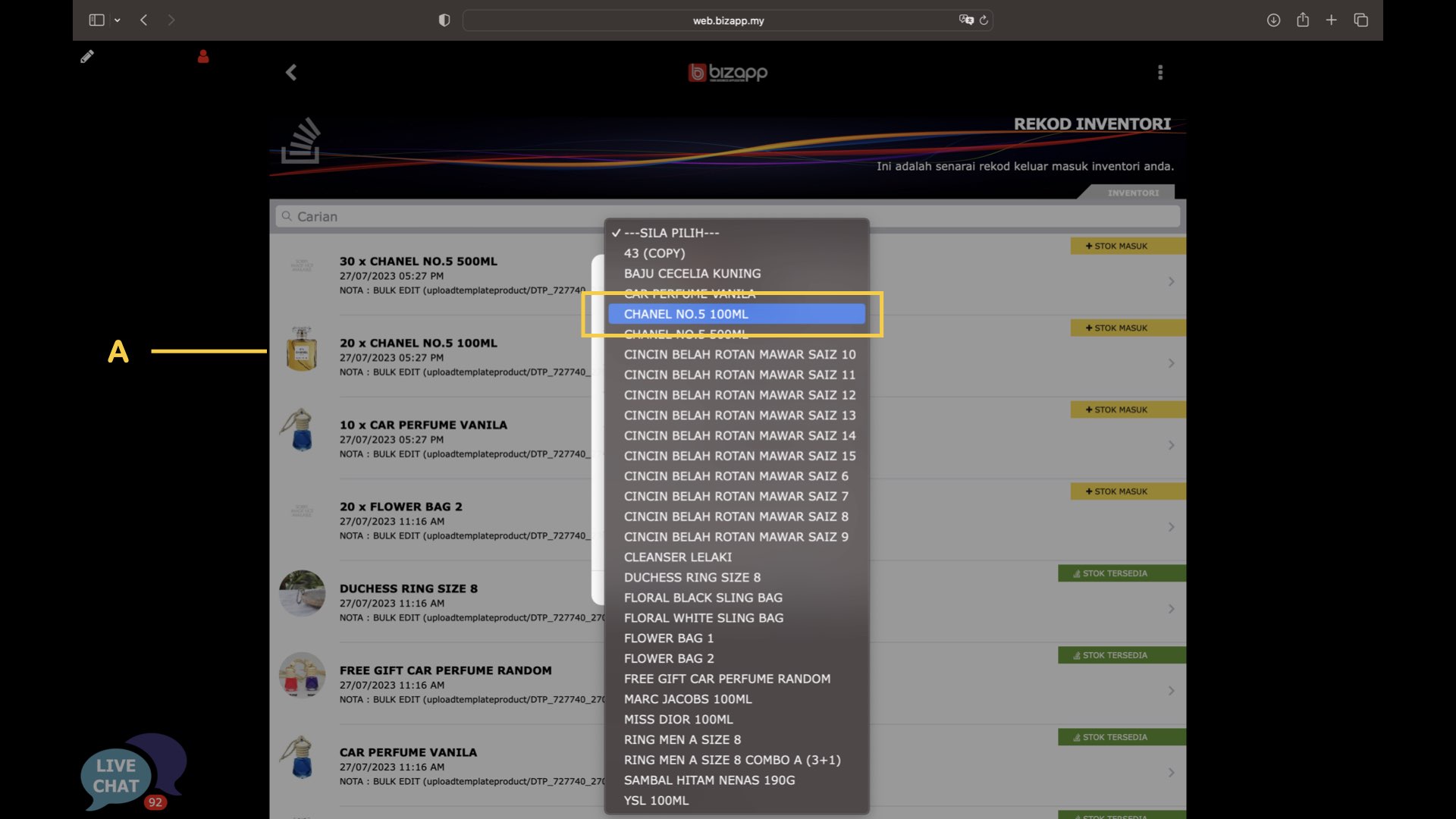1456x819 pixels.
Task: Choose CINCIN BELAH ROTAN MAWAR SAIZ 11
Action: (737, 375)
